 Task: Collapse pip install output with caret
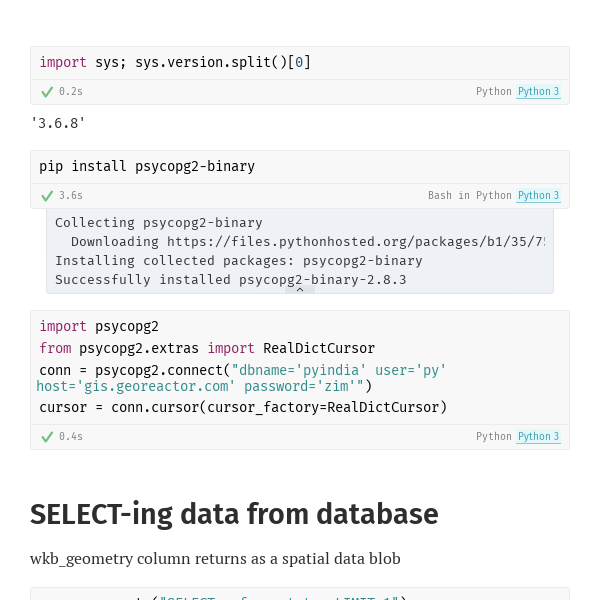(300, 290)
